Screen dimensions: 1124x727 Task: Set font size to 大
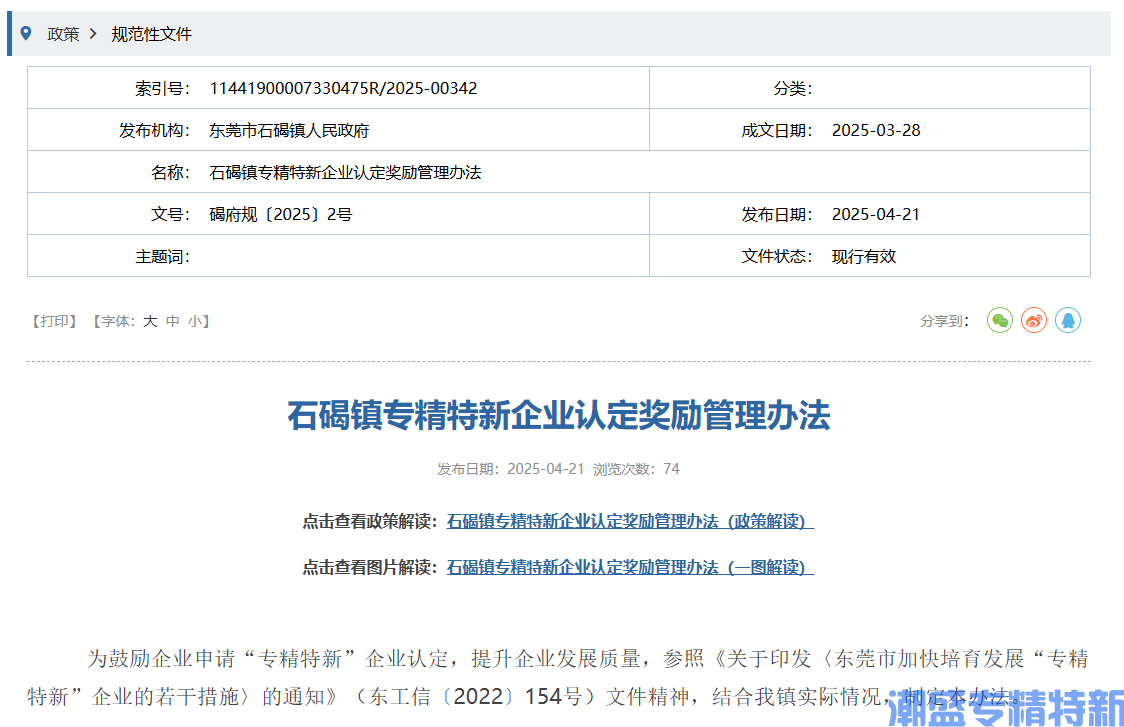150,321
